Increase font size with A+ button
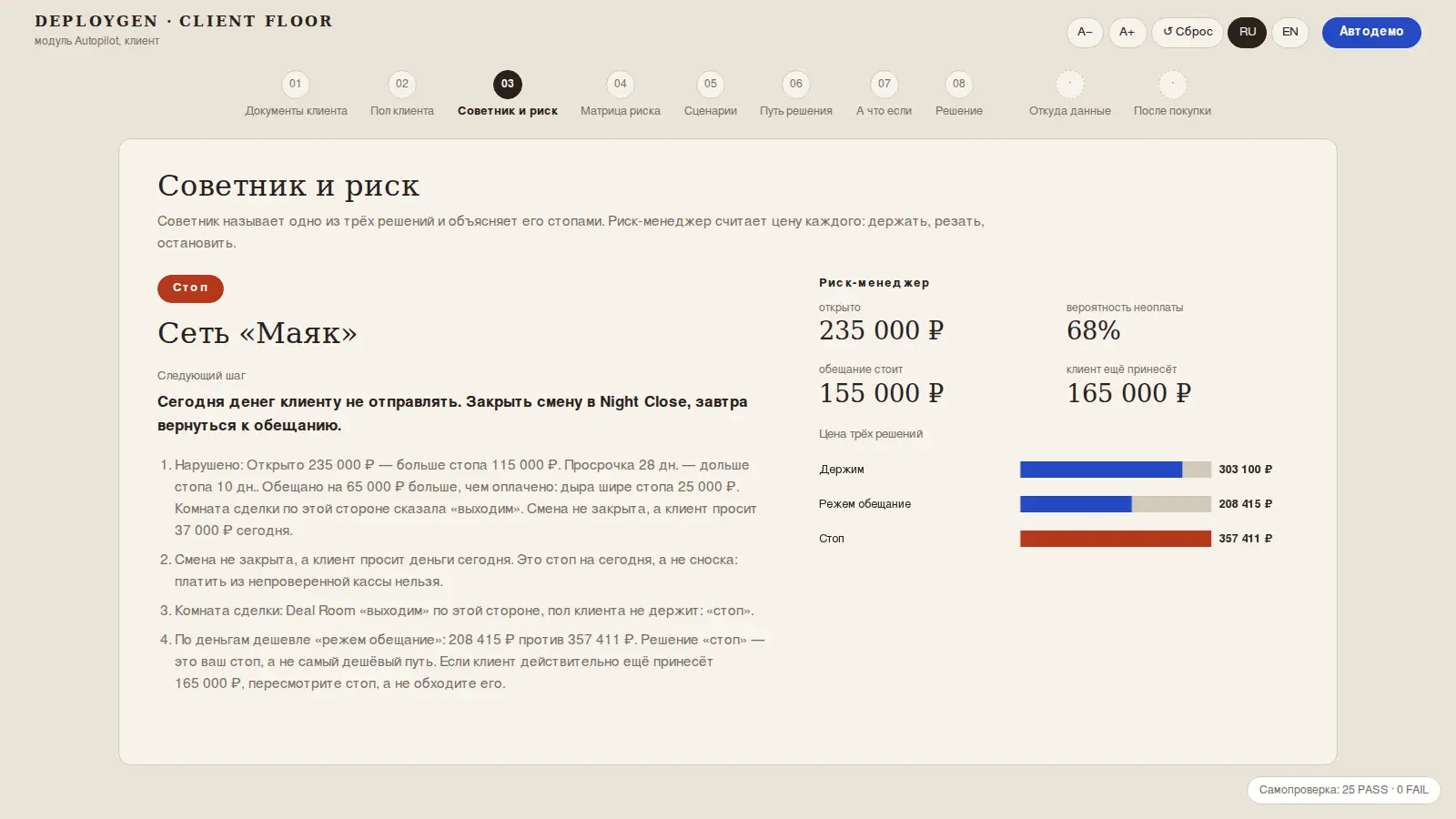1456x819 pixels. coord(1127,32)
